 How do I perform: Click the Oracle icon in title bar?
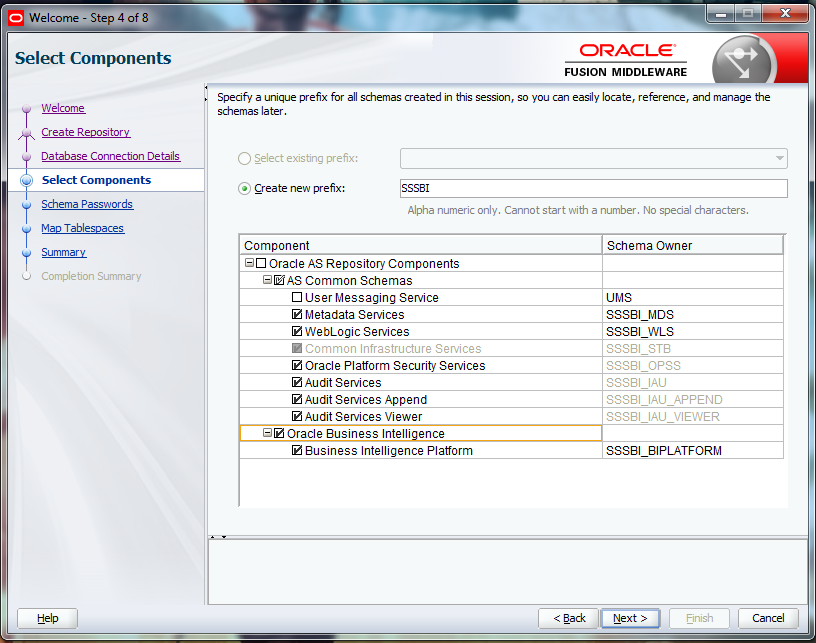pyautogui.click(x=16, y=18)
